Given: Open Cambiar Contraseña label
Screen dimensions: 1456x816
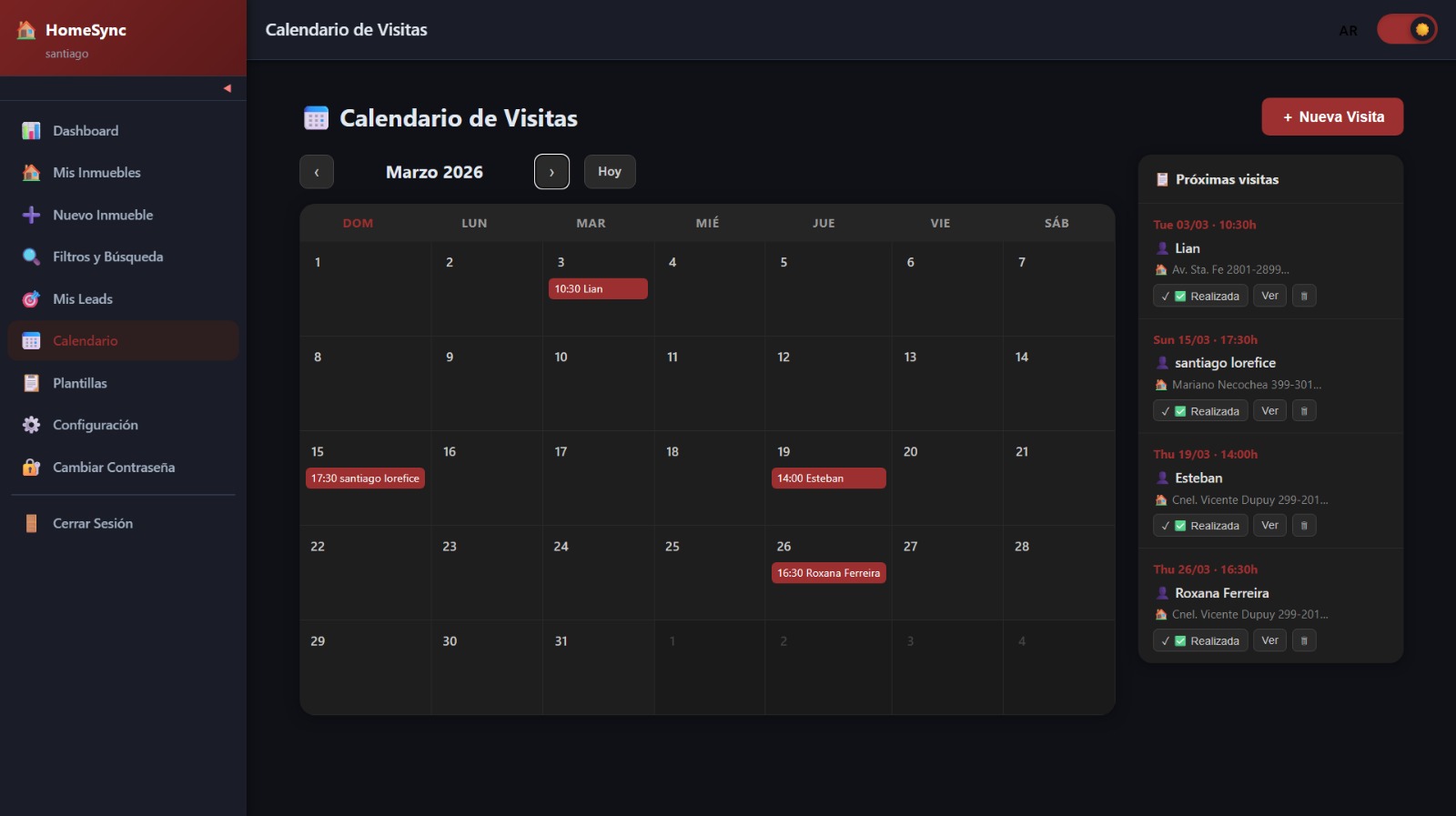Looking at the screenshot, I should 114,467.
